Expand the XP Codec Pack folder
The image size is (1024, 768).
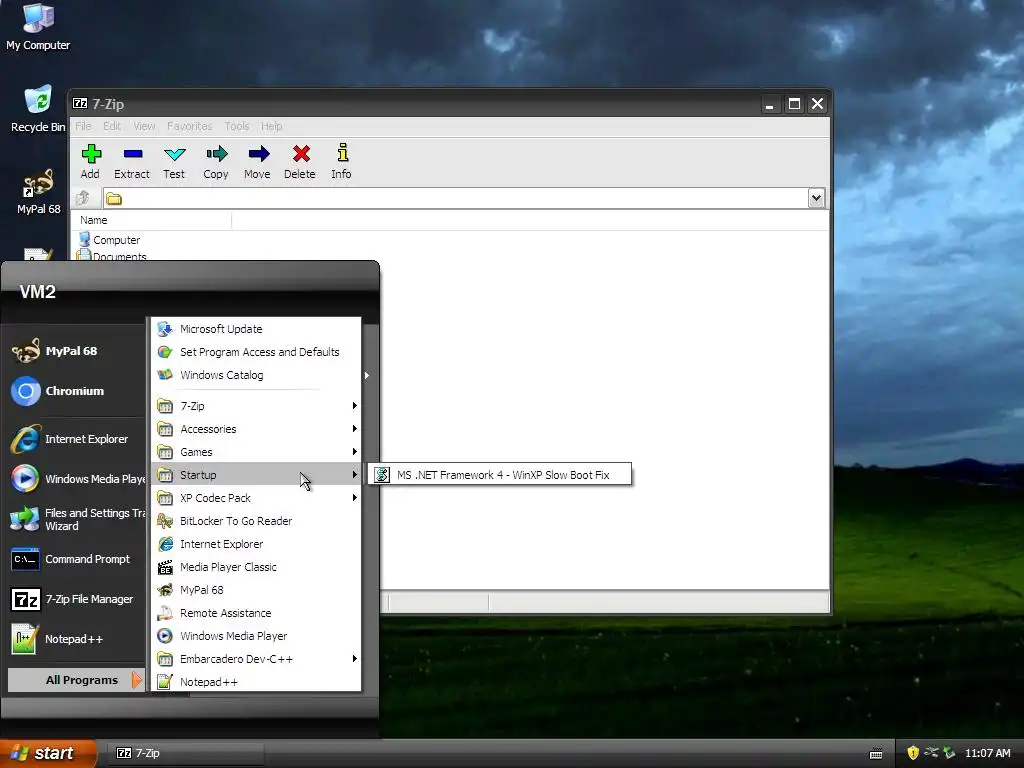pyautogui.click(x=256, y=498)
